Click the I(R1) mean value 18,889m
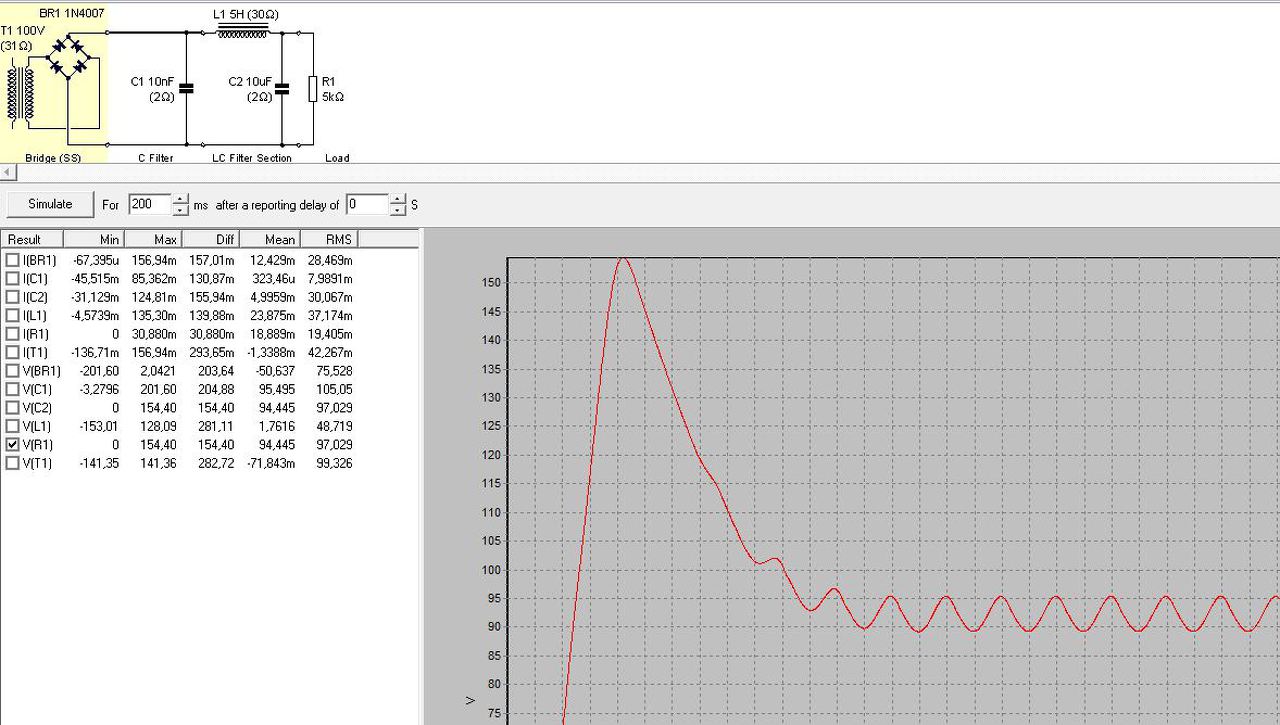Image resolution: width=1280 pixels, height=725 pixels. pos(273,334)
